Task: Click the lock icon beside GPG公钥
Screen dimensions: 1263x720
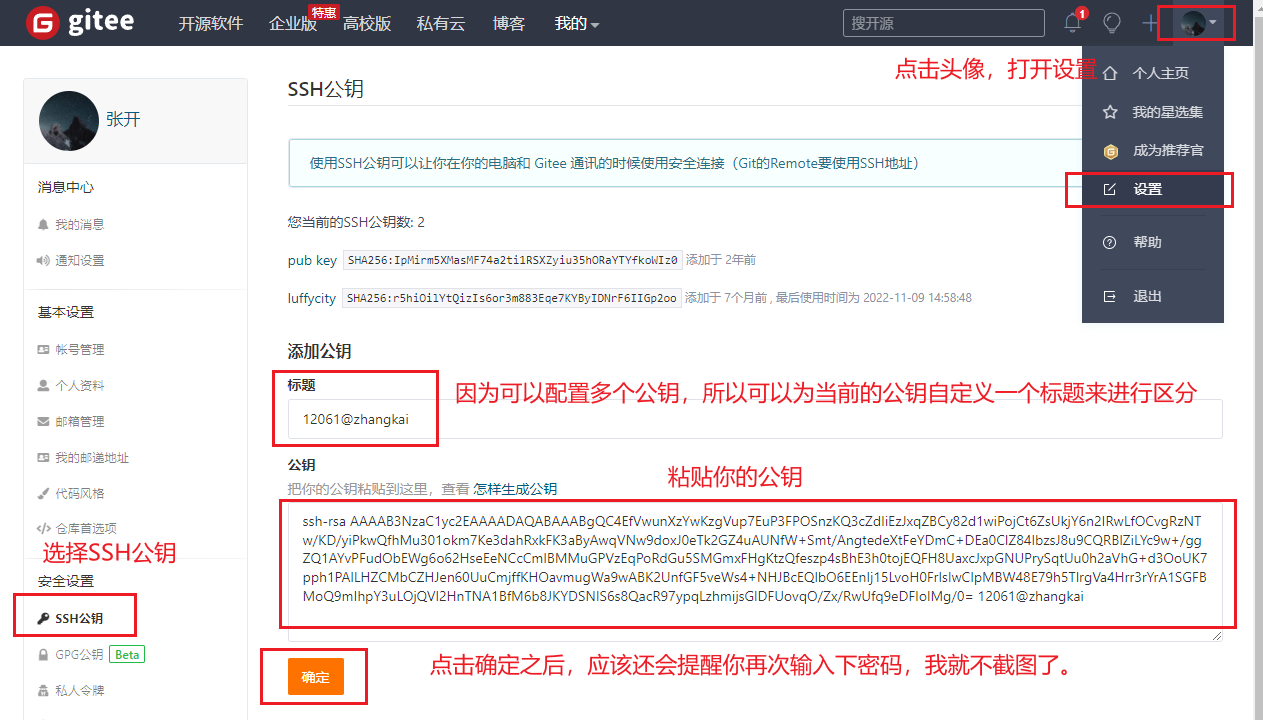Action: point(43,655)
